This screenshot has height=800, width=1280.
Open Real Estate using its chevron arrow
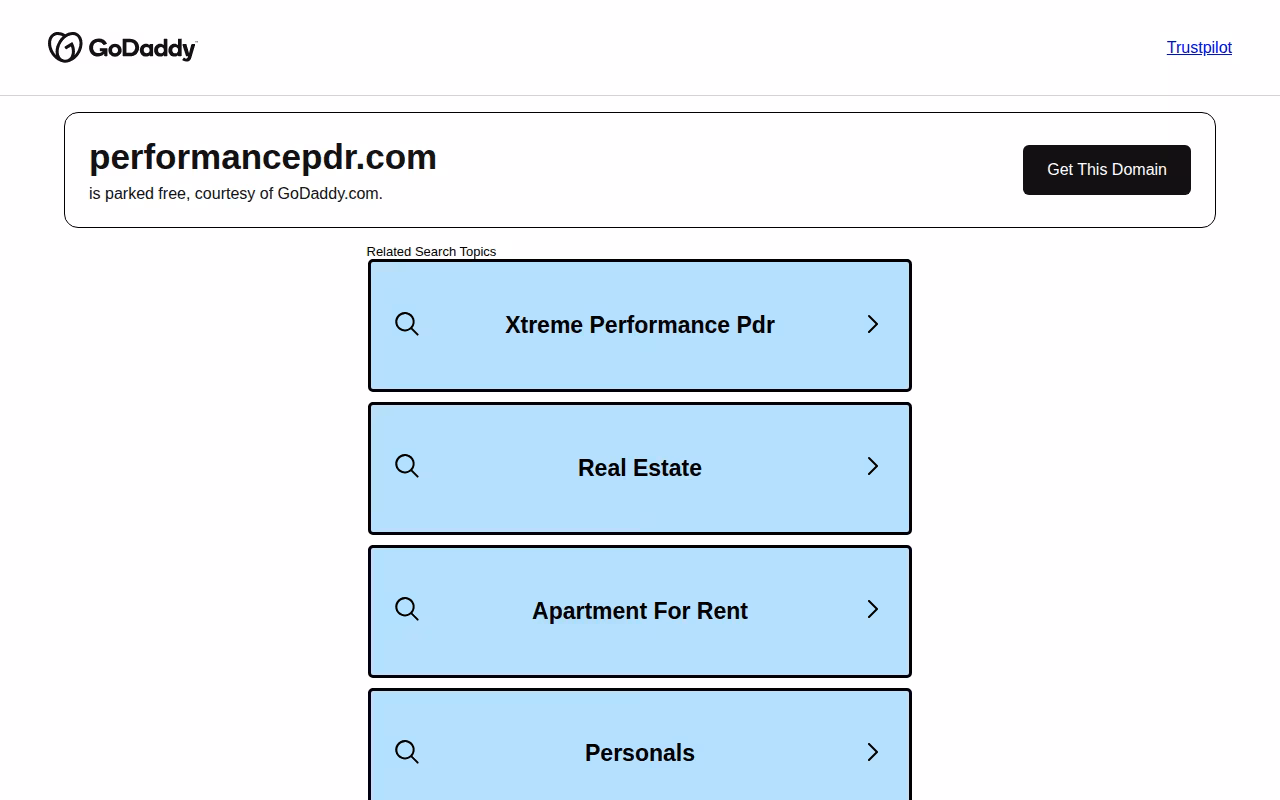[x=873, y=466]
